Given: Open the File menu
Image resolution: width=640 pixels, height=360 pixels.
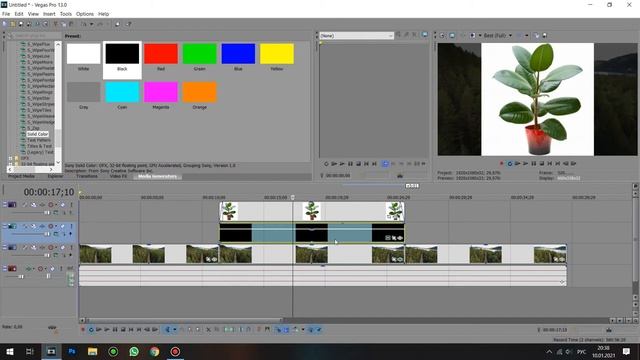Looking at the screenshot, I should click(x=6, y=14).
